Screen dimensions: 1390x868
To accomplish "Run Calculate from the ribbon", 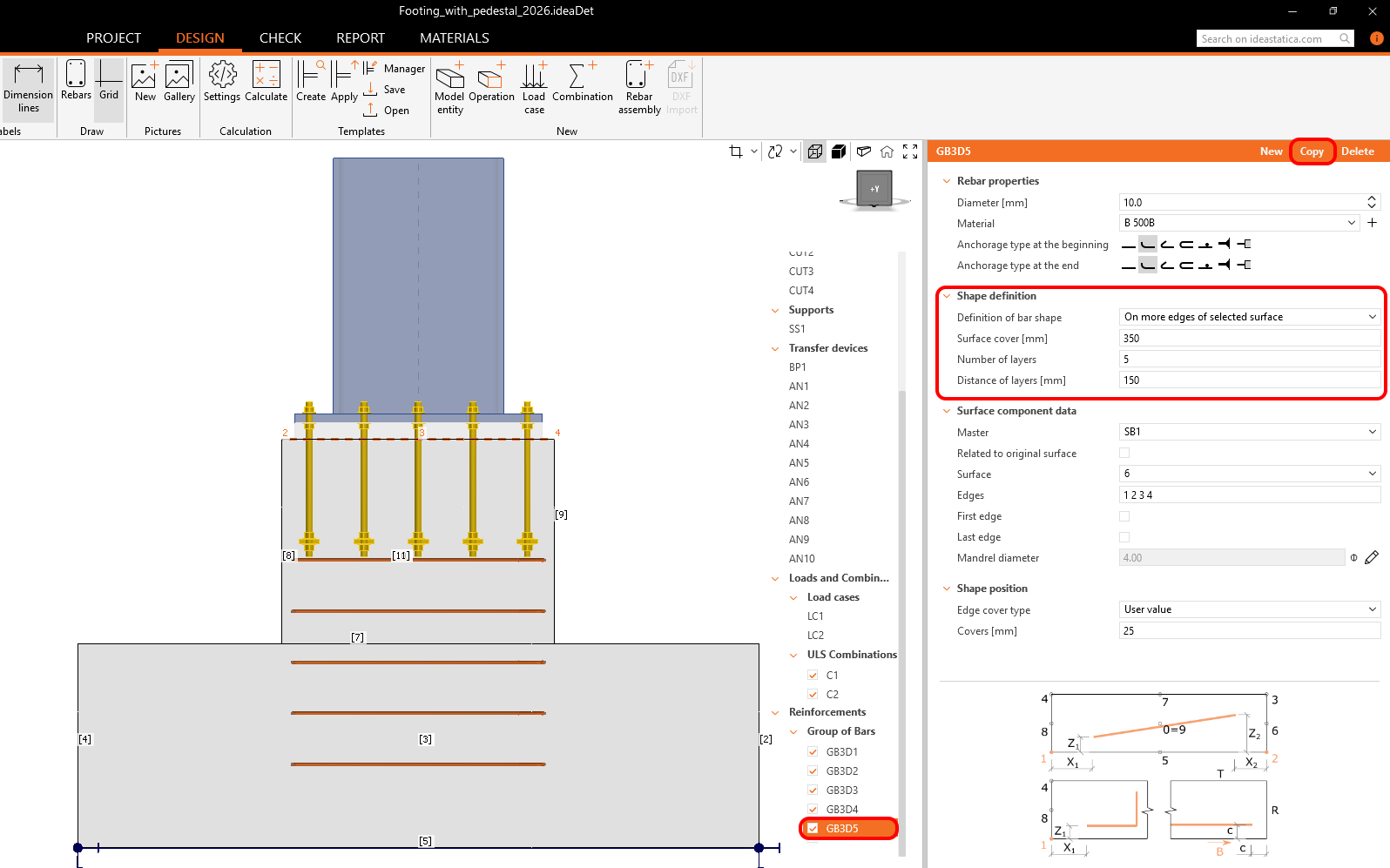I will tap(266, 82).
